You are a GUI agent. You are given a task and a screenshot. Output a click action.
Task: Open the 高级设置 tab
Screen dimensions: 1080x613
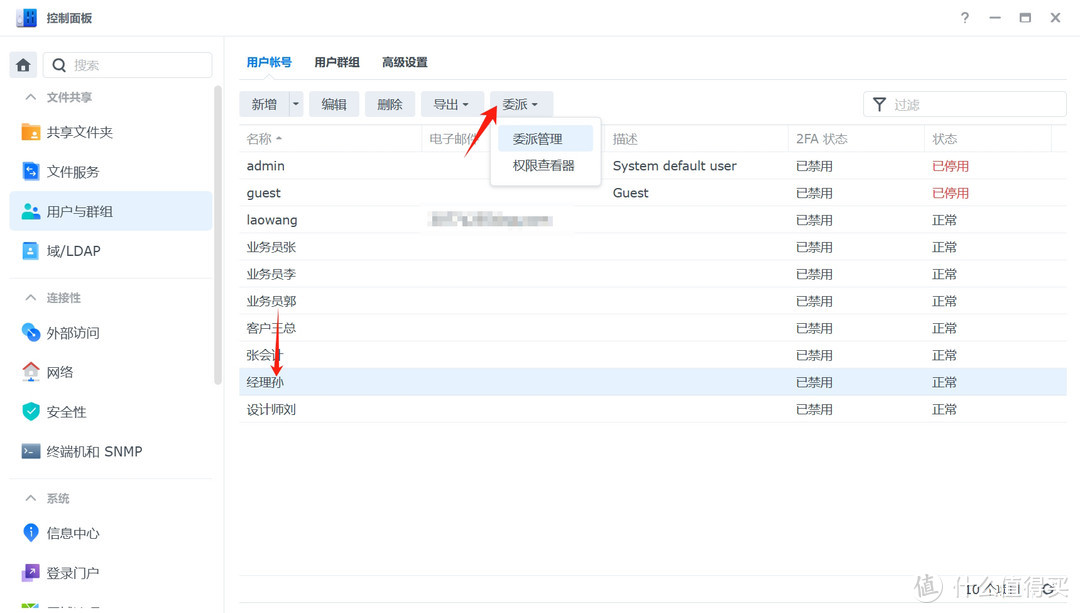(x=404, y=61)
